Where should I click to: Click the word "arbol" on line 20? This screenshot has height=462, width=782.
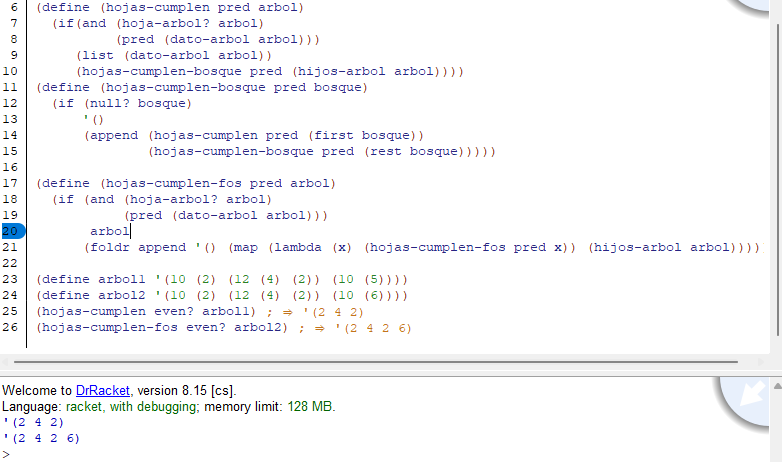110,231
